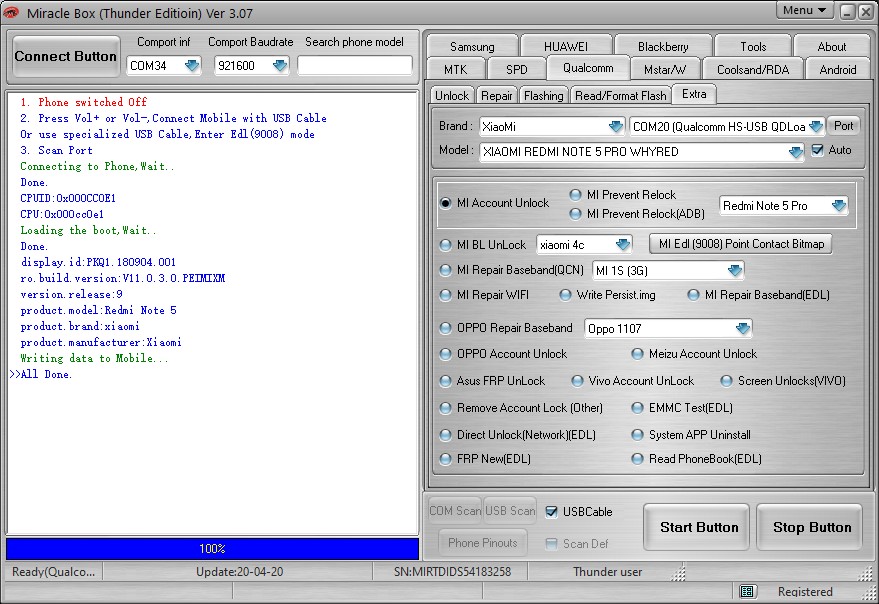879x604 pixels.
Task: Switch to the Samsung tab
Action: pyautogui.click(x=472, y=47)
